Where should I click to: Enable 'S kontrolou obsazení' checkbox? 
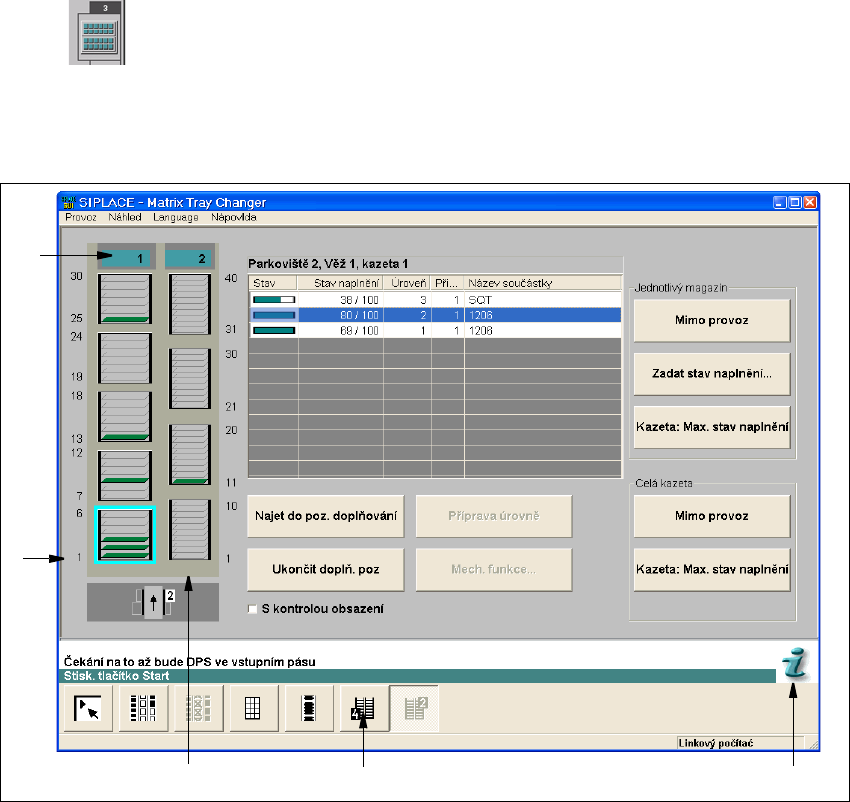(253, 608)
